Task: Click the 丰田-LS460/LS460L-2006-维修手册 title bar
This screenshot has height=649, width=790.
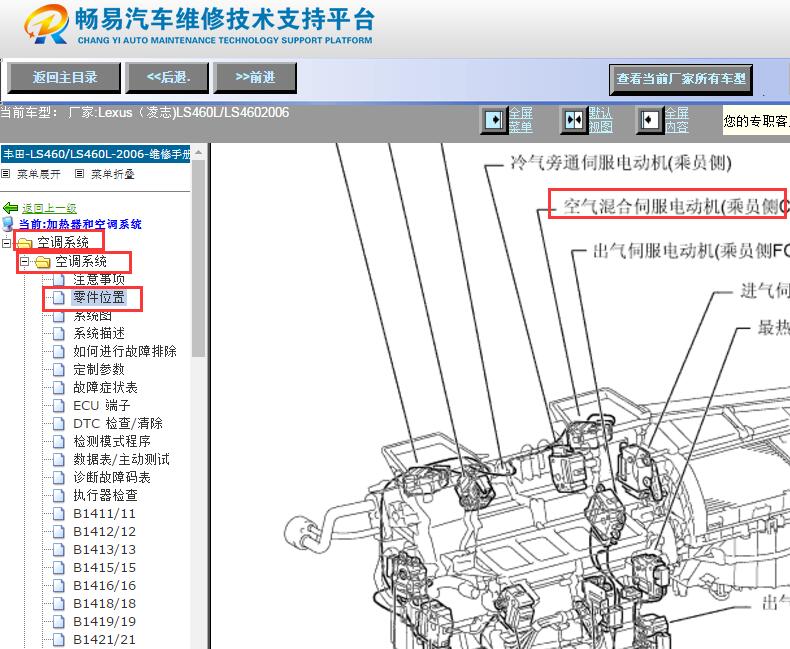Action: [x=96, y=154]
